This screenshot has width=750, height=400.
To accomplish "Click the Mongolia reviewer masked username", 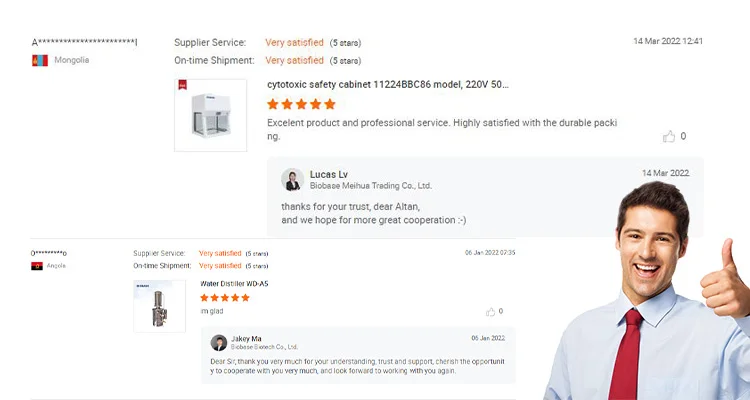I will (x=85, y=42).
